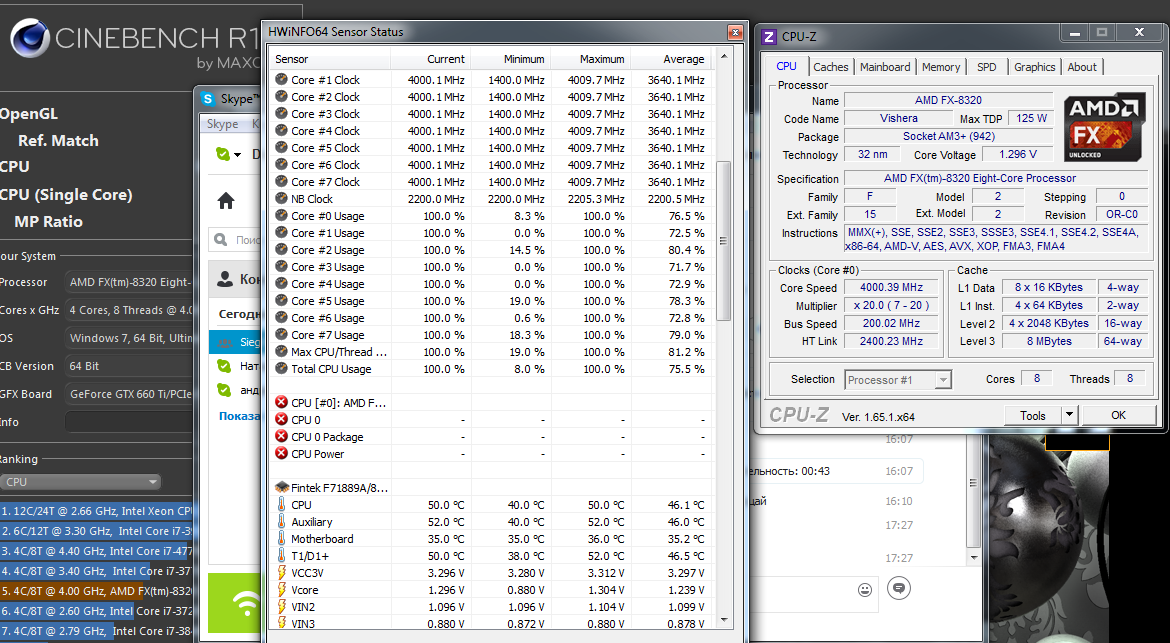Click the Skype logo in title bar

(x=208, y=99)
